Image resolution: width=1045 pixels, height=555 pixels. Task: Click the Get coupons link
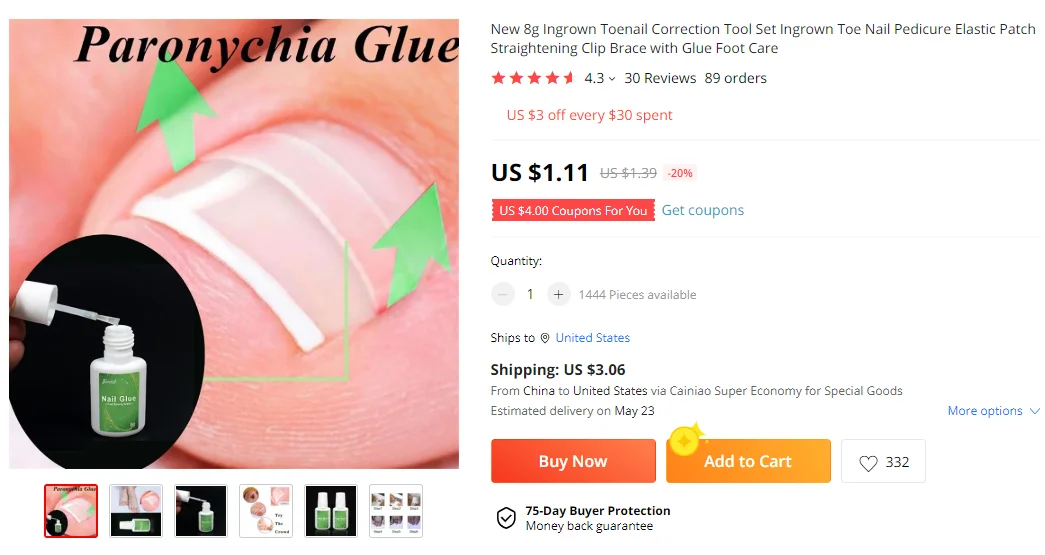(x=702, y=210)
